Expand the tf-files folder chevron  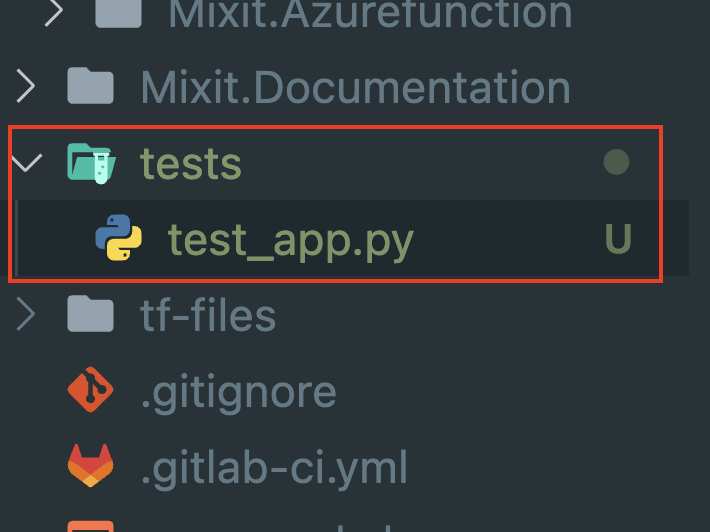(x=27, y=315)
